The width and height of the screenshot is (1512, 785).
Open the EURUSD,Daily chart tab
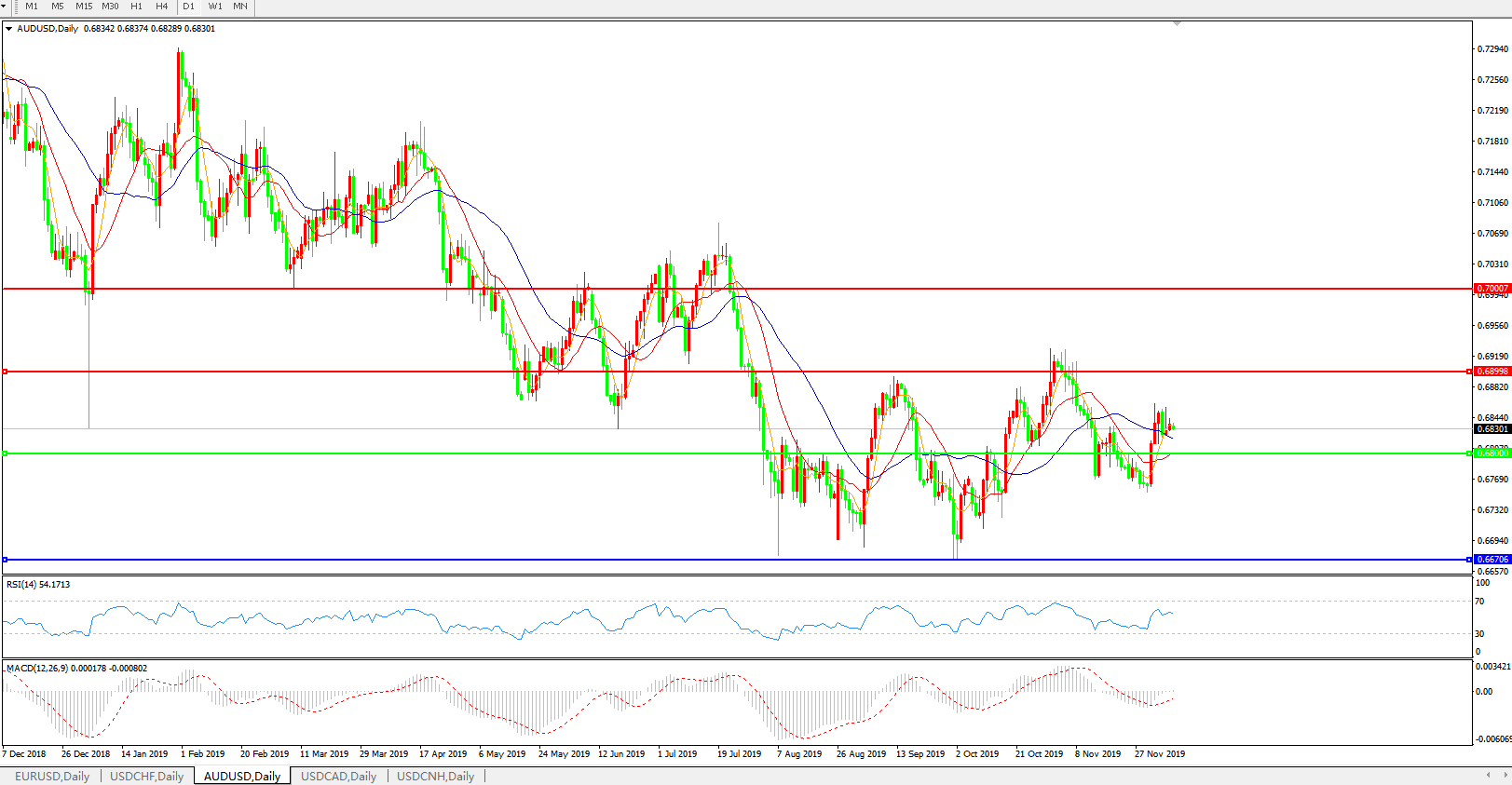pos(52,776)
